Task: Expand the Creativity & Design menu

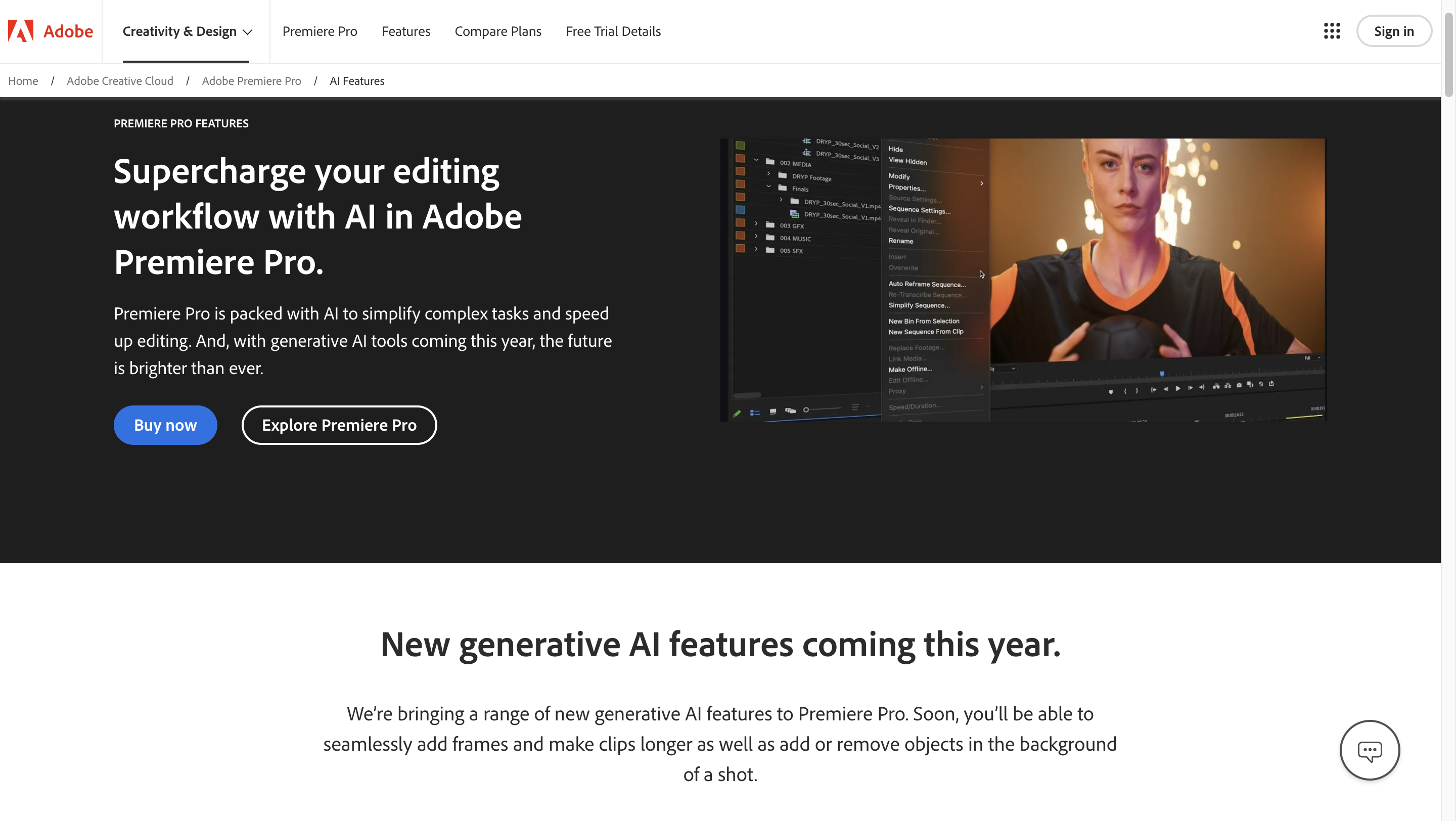Action: (187, 31)
